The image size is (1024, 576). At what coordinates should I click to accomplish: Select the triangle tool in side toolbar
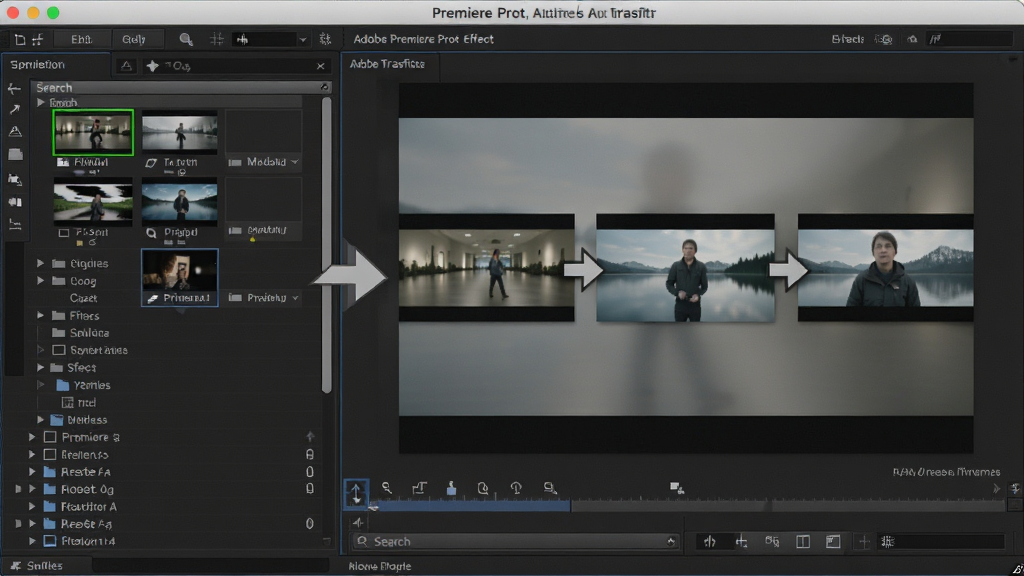[15, 132]
